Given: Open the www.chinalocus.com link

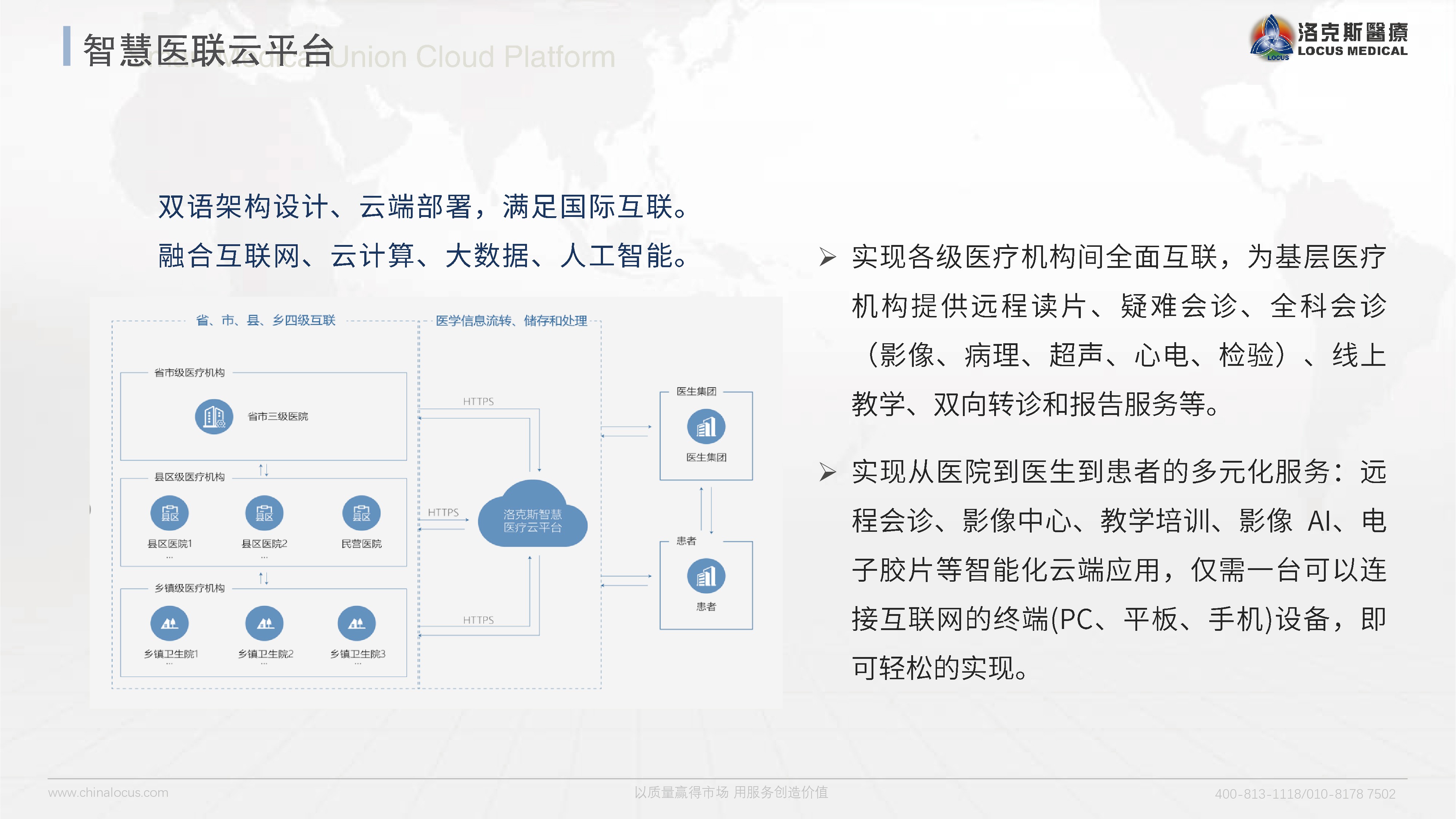Looking at the screenshot, I should coord(108,792).
